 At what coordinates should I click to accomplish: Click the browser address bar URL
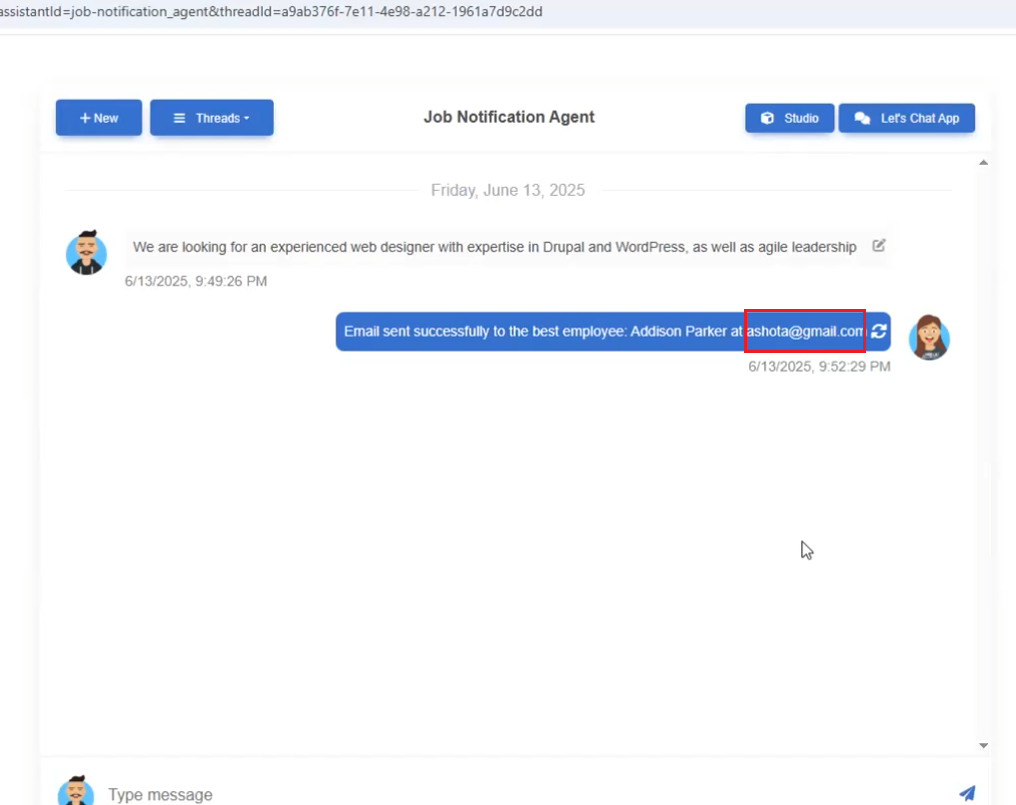click(271, 12)
